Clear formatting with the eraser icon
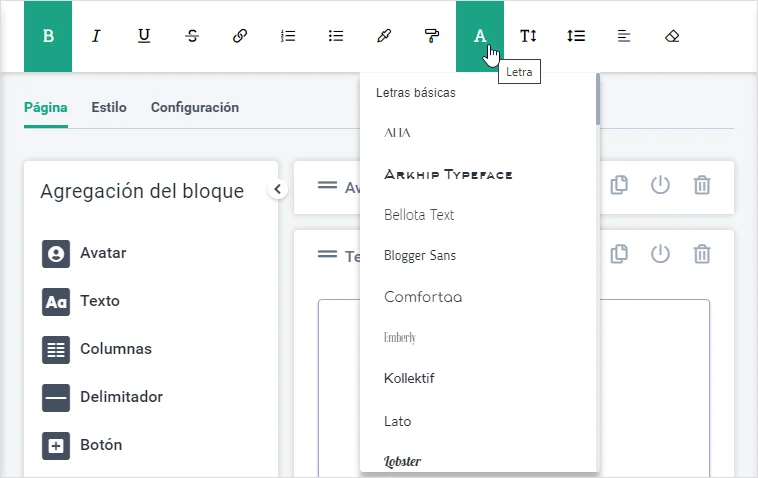758x478 pixels. pos(672,36)
